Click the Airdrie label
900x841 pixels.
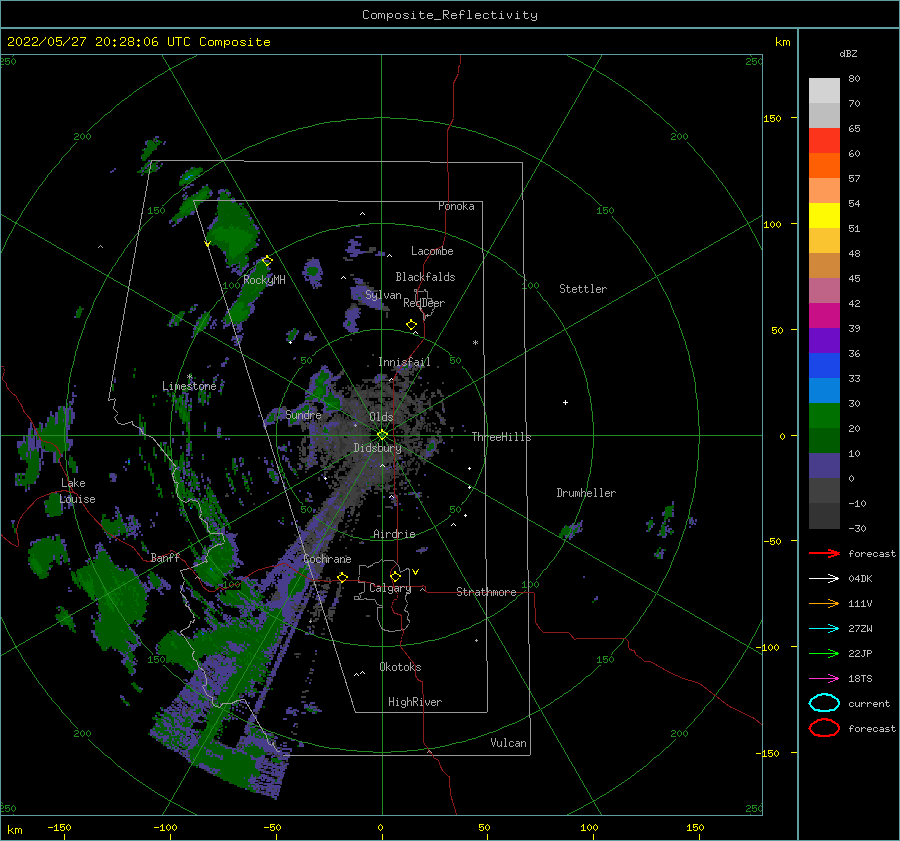pos(394,534)
